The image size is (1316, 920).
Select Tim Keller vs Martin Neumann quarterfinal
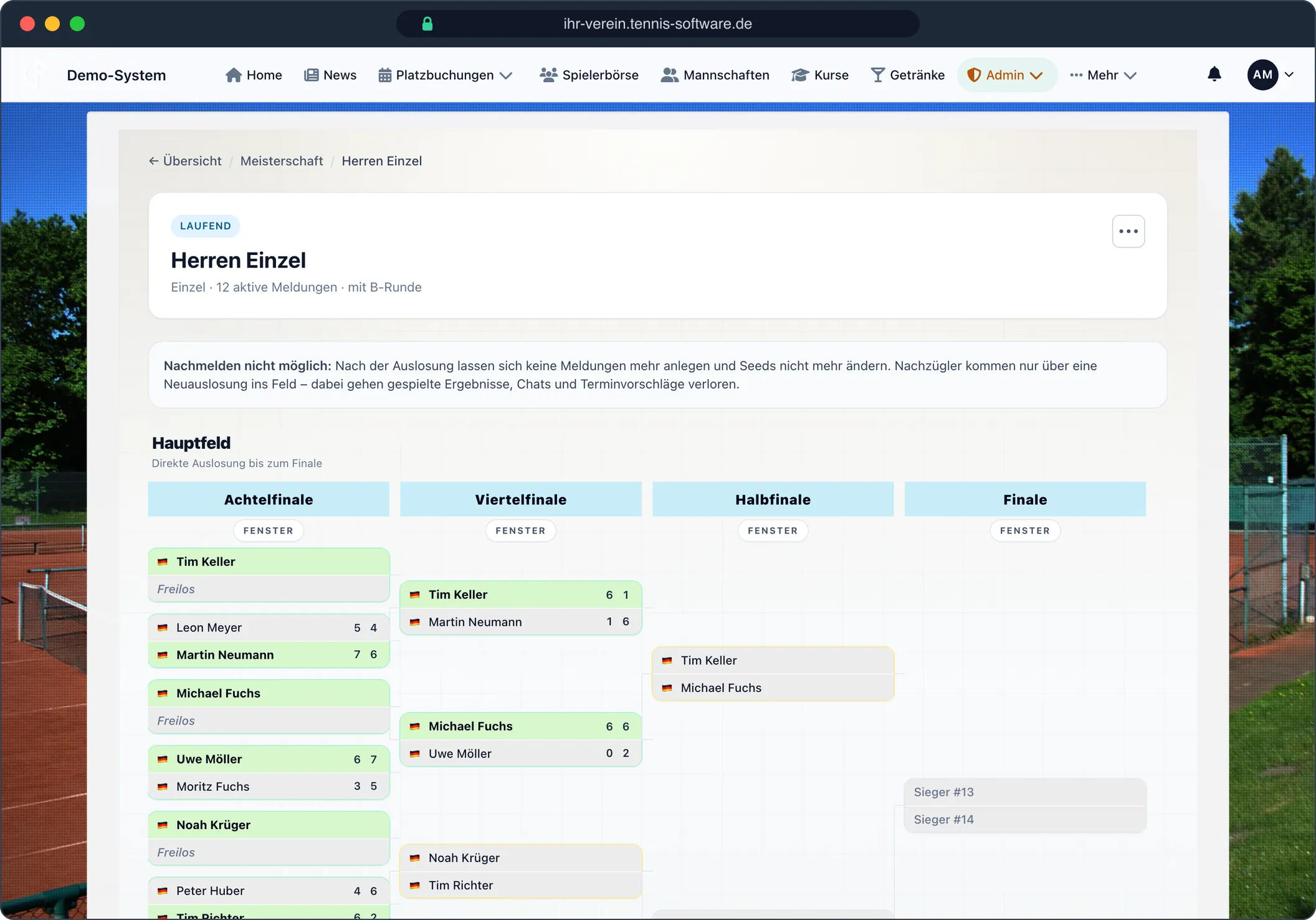[521, 608]
